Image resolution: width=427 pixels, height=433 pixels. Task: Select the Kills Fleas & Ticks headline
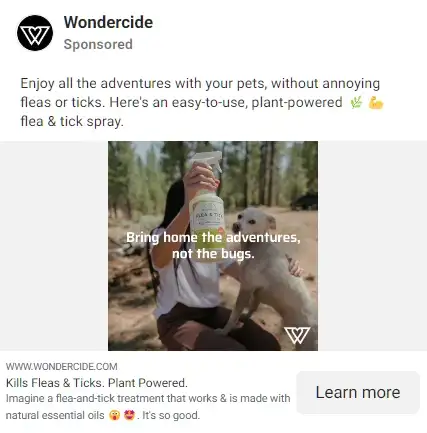pos(97,383)
